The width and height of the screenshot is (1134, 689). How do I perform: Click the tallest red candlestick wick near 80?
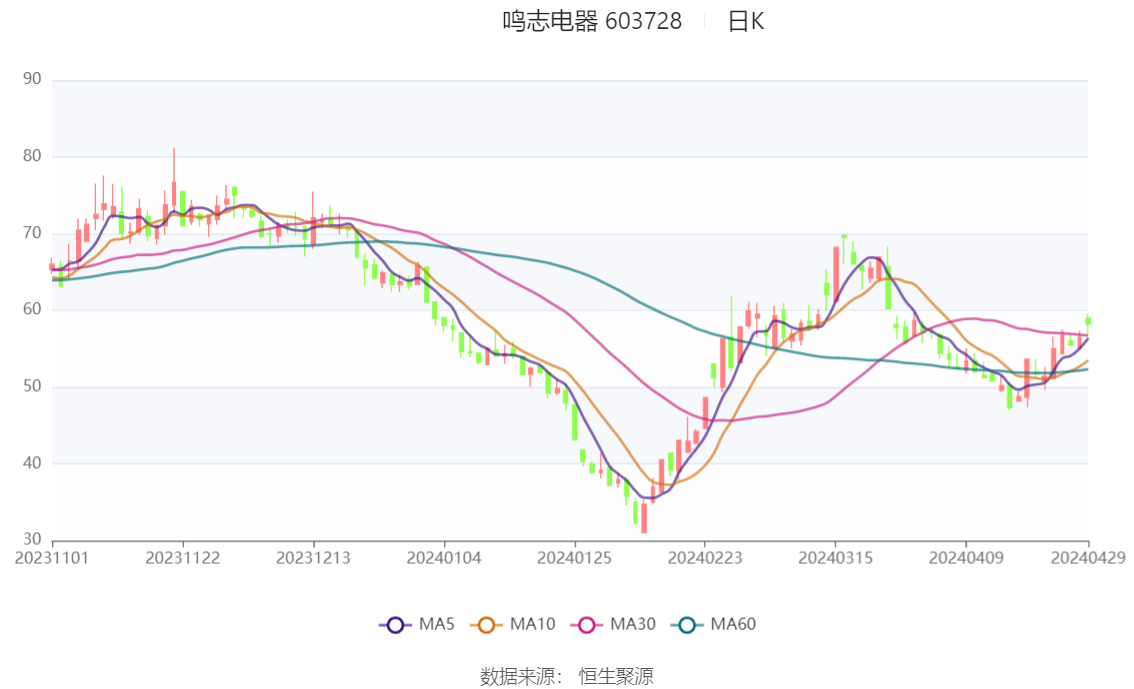[x=174, y=181]
